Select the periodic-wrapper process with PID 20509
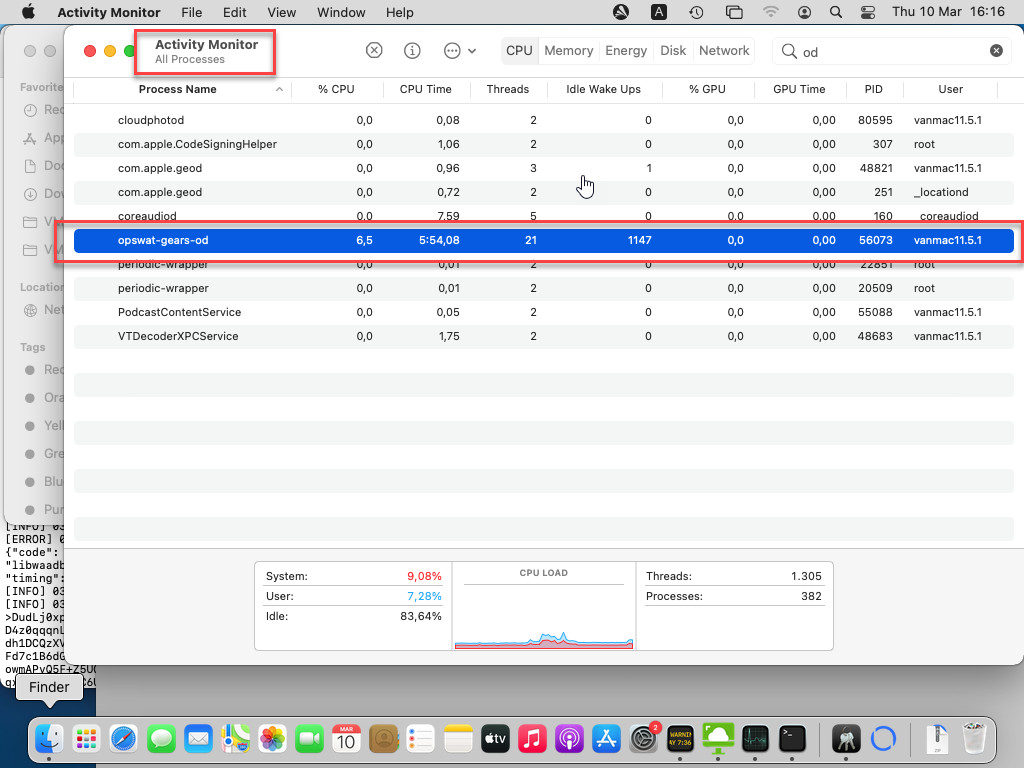The image size is (1024, 768). [543, 288]
